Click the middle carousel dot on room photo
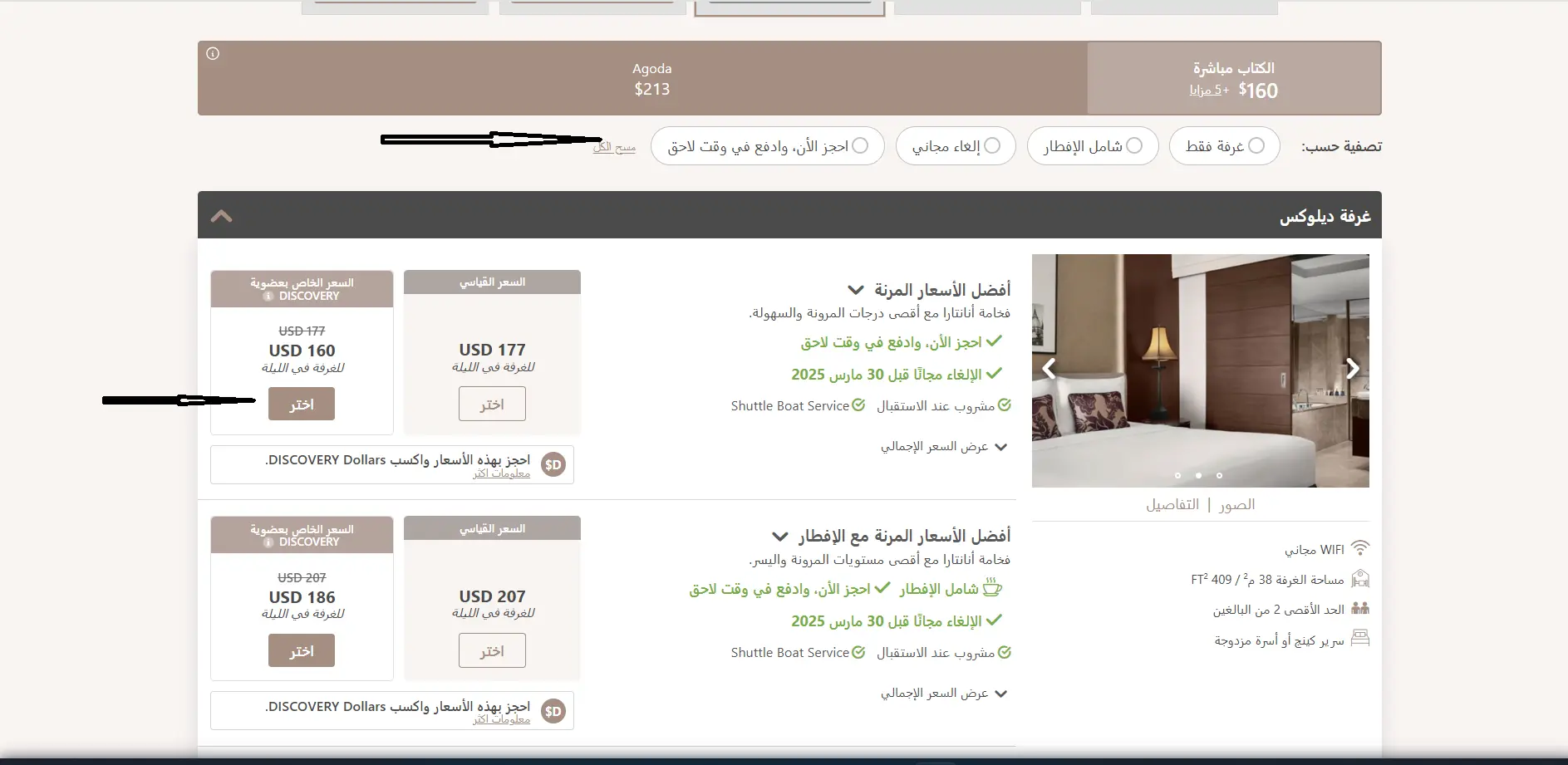Viewport: 1568px width, 765px height. [x=1198, y=475]
